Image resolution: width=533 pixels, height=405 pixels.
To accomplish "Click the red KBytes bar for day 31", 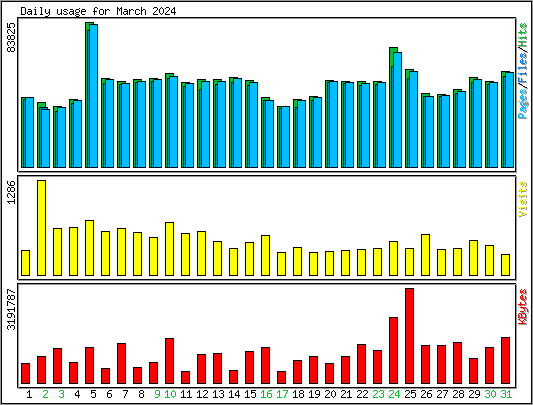I will 505,360.
